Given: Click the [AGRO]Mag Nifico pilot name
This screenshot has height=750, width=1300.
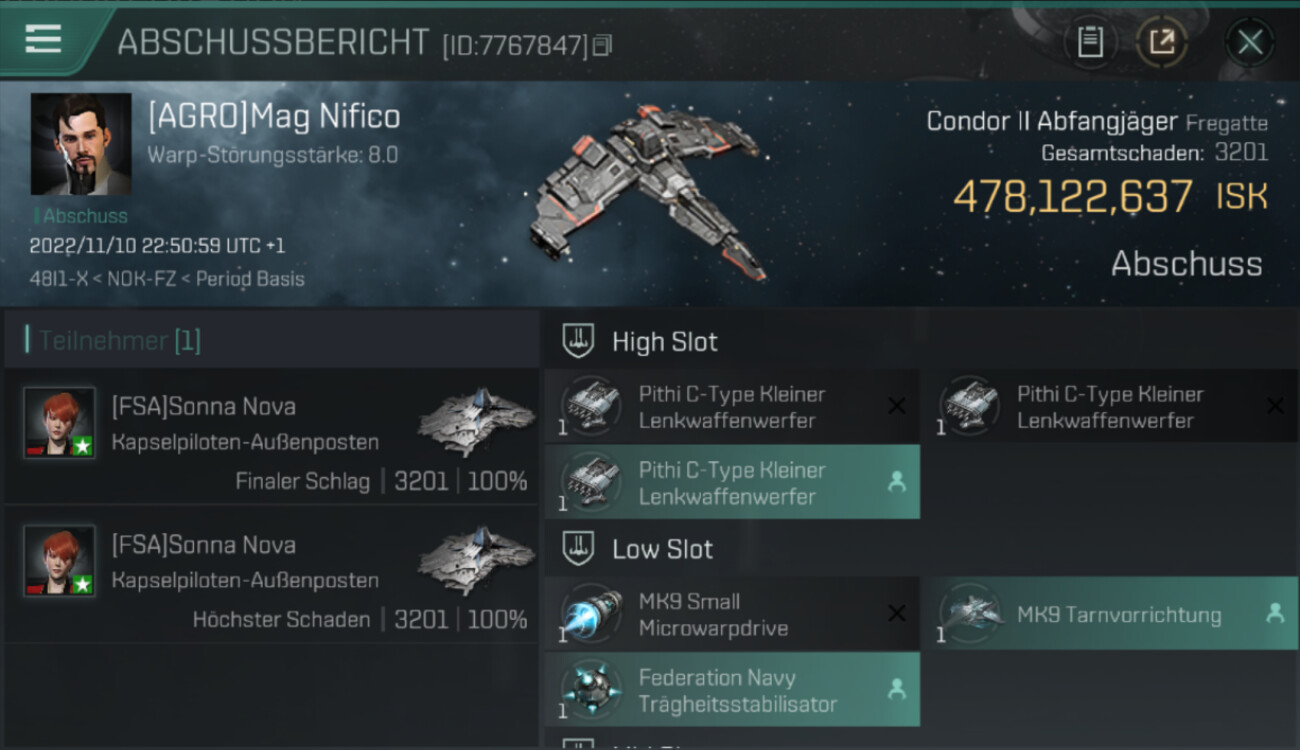Looking at the screenshot, I should tap(274, 117).
